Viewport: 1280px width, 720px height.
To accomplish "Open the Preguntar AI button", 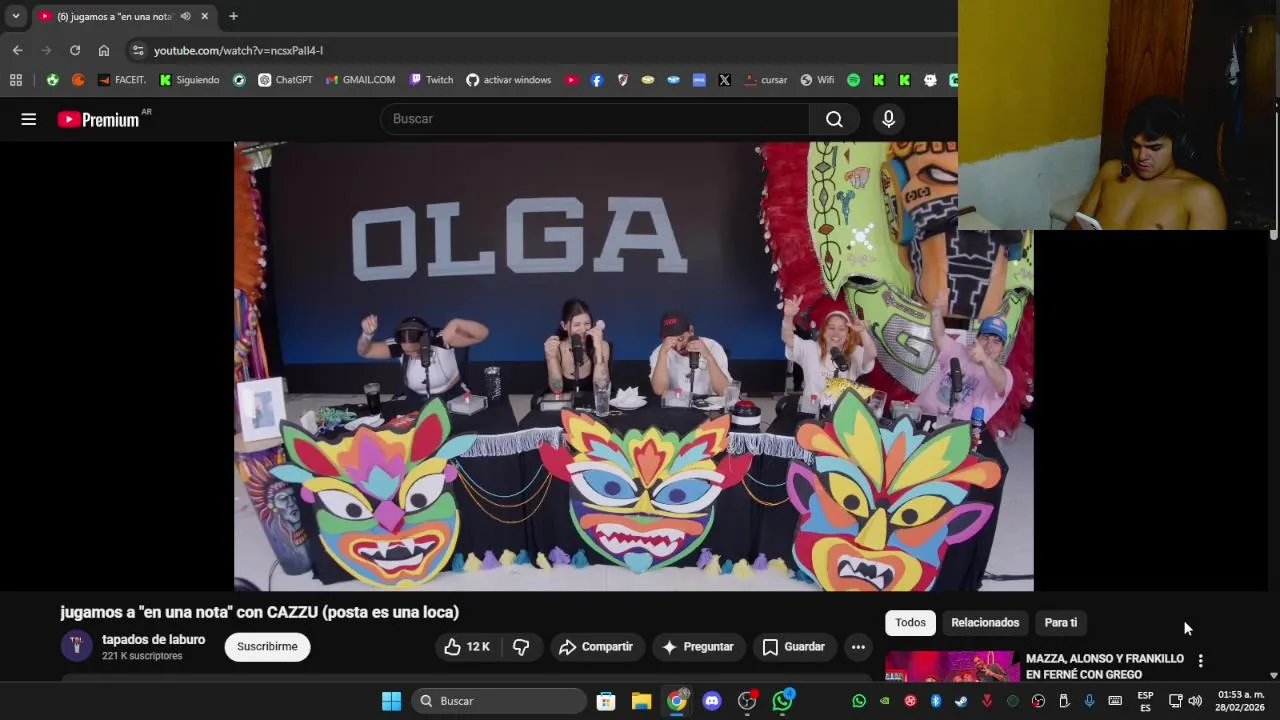I will (698, 647).
